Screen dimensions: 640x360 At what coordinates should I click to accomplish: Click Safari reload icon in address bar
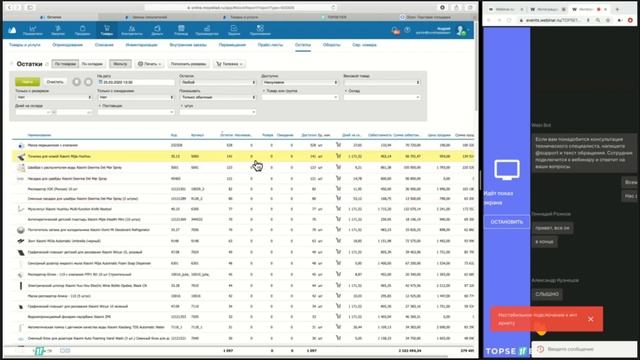point(333,7)
